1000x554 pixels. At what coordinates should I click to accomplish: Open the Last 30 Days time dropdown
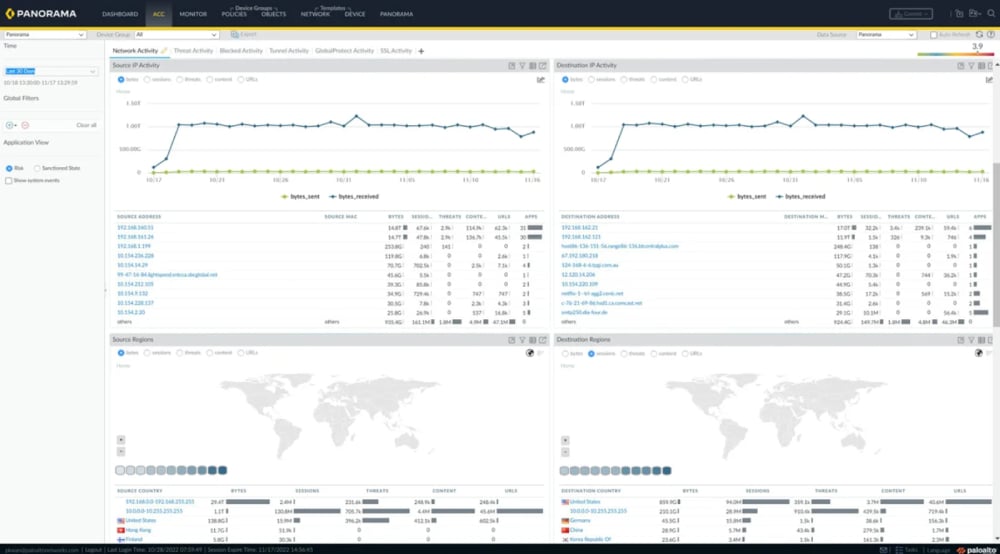click(50, 72)
